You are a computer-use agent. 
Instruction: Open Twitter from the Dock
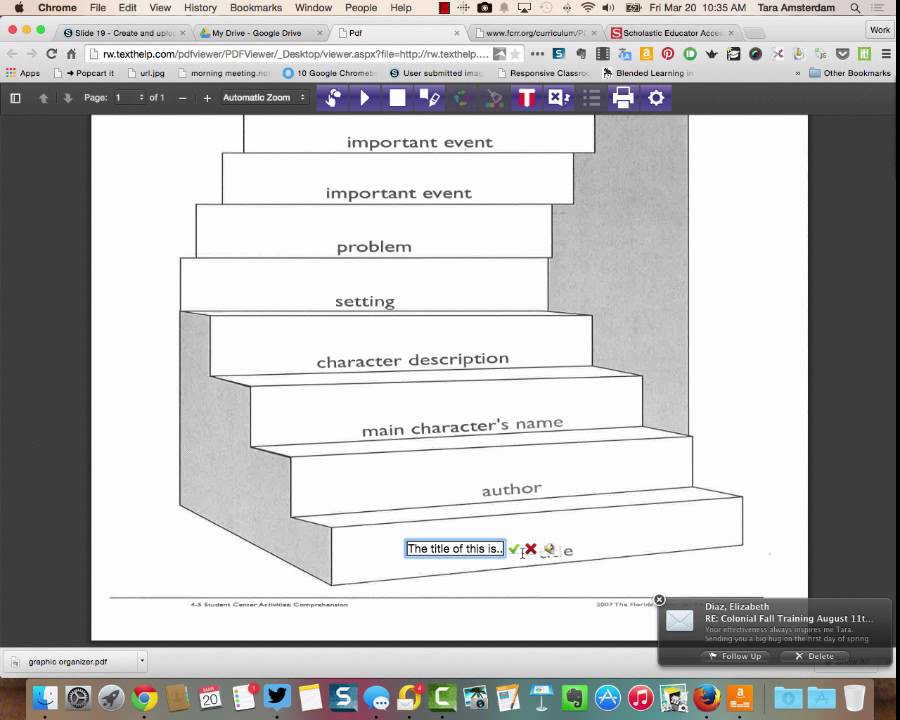[x=277, y=697]
